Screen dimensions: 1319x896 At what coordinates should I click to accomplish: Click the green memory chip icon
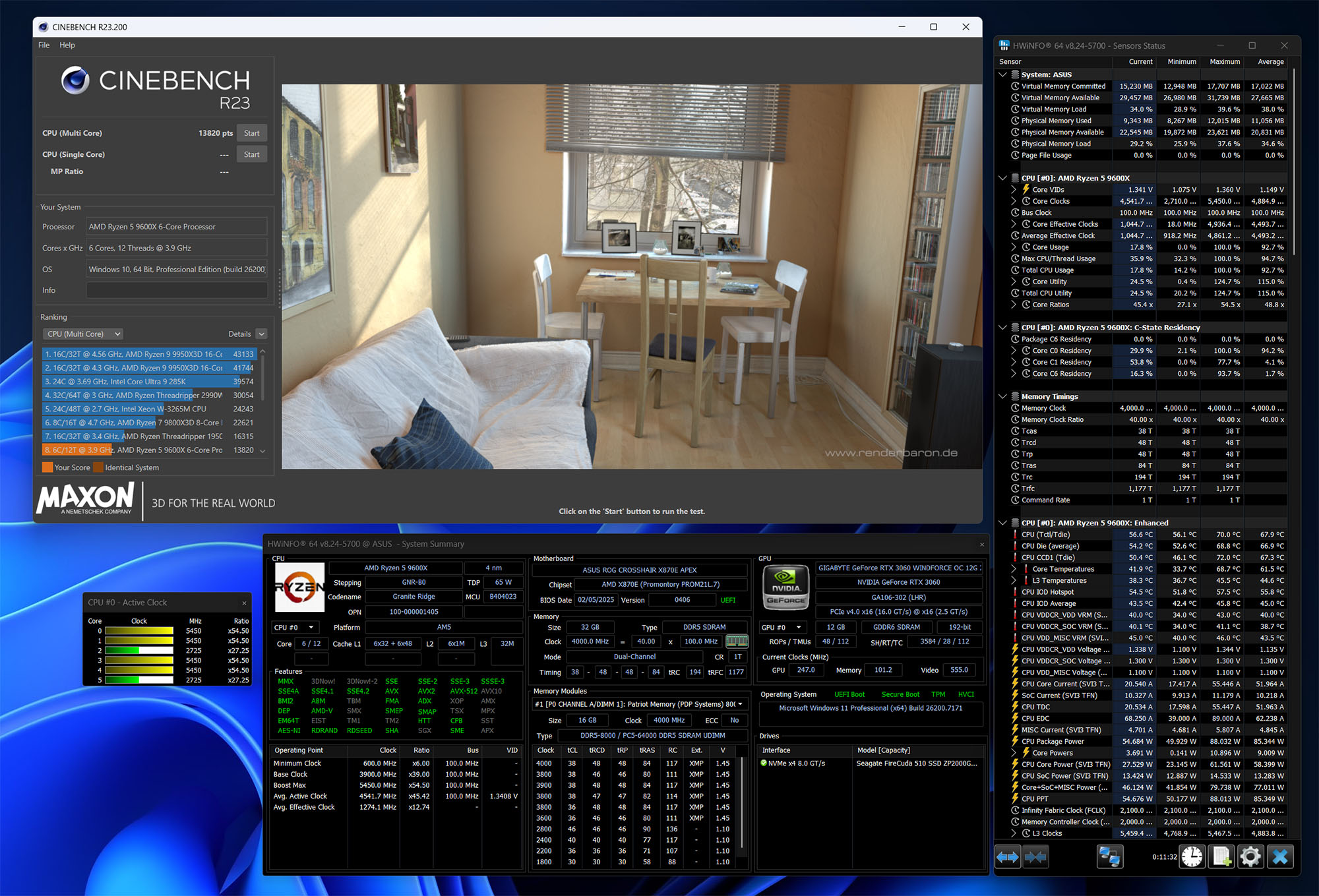coord(737,641)
